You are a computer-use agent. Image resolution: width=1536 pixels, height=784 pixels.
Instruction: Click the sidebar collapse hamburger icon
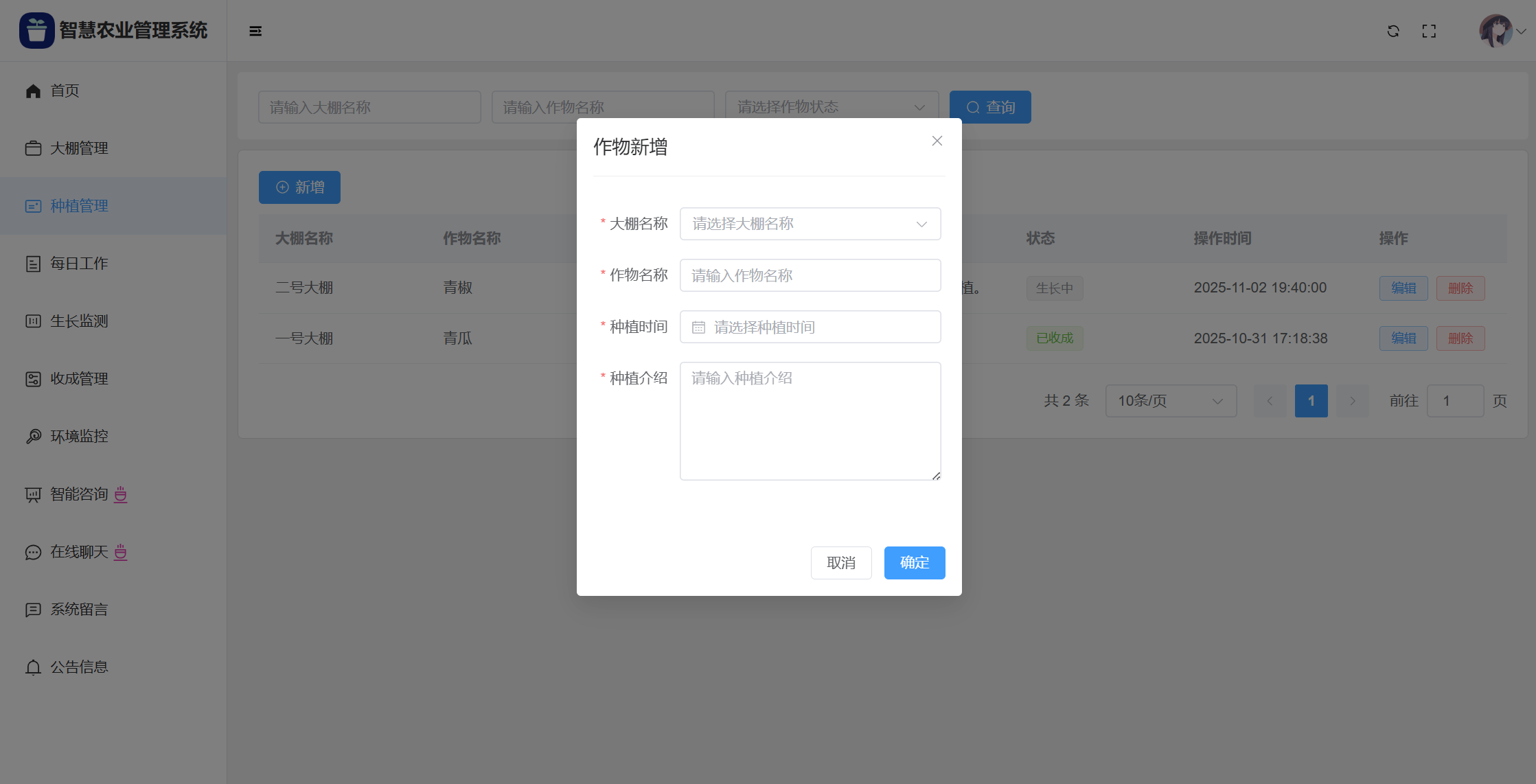tap(255, 31)
